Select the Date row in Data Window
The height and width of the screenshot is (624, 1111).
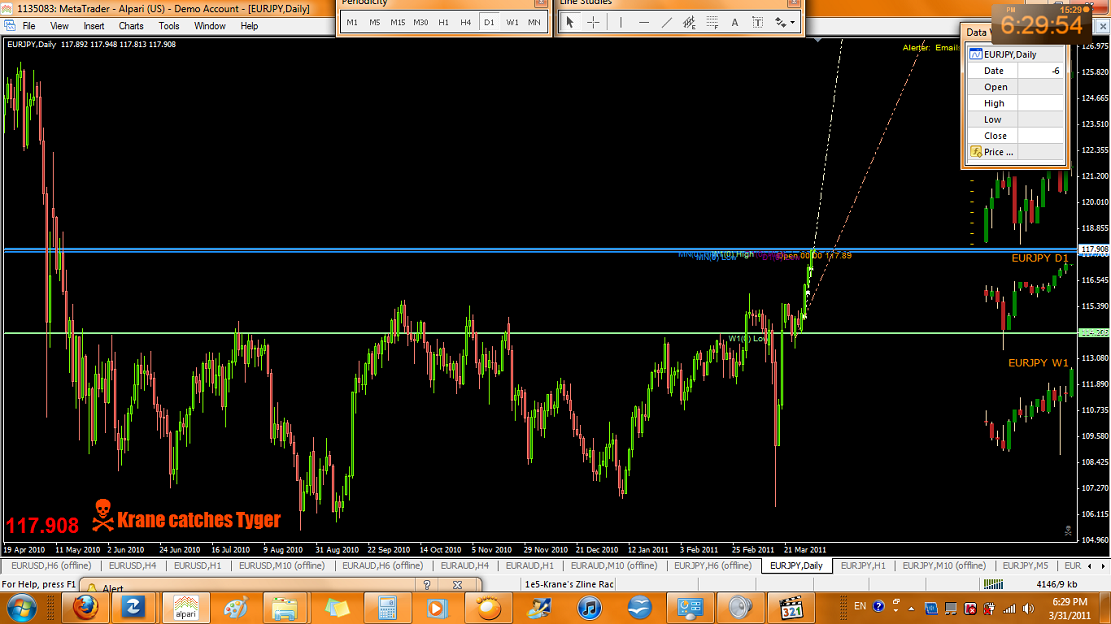[x=1016, y=71]
